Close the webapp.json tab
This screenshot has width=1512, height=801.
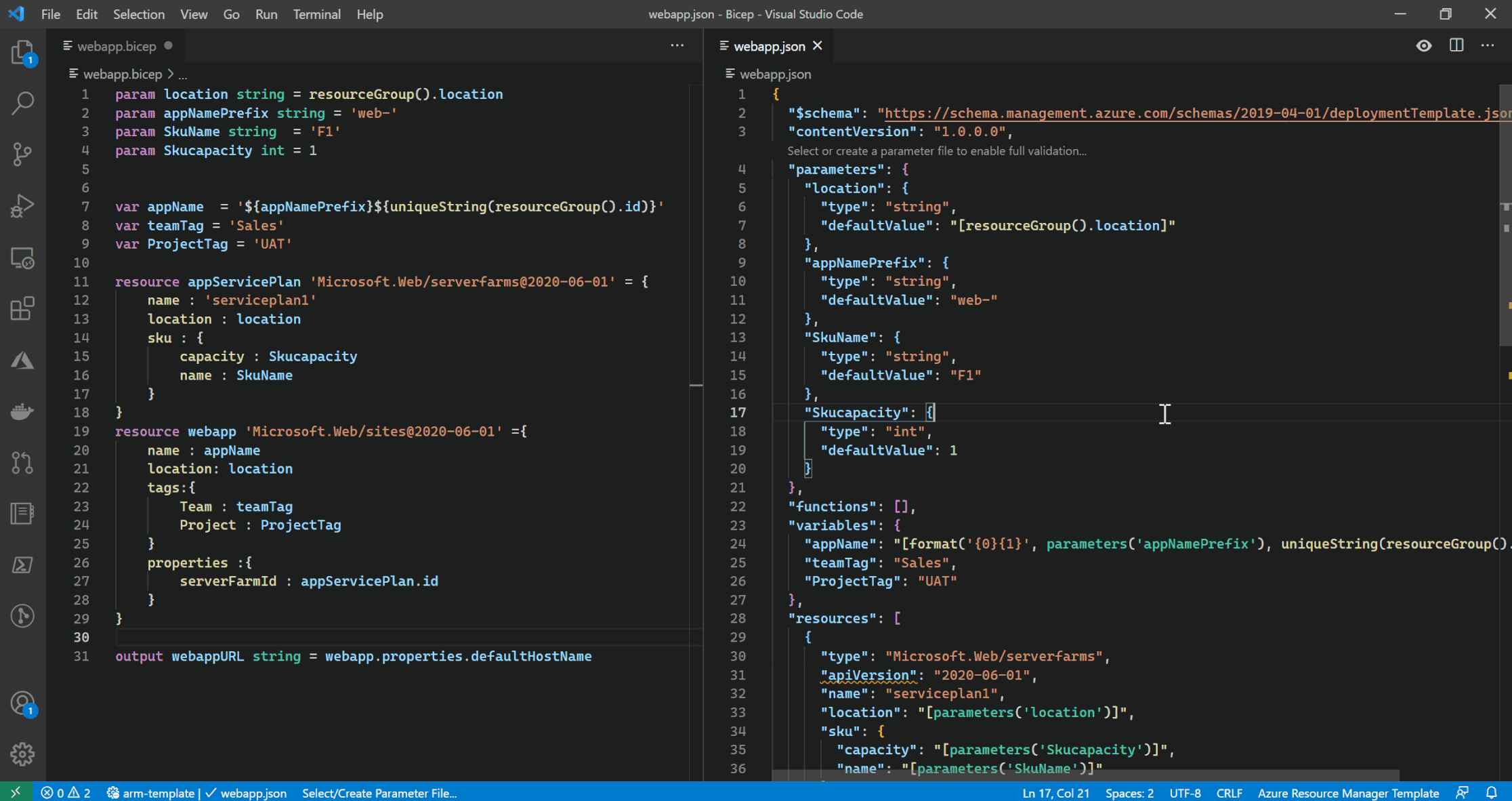point(818,45)
